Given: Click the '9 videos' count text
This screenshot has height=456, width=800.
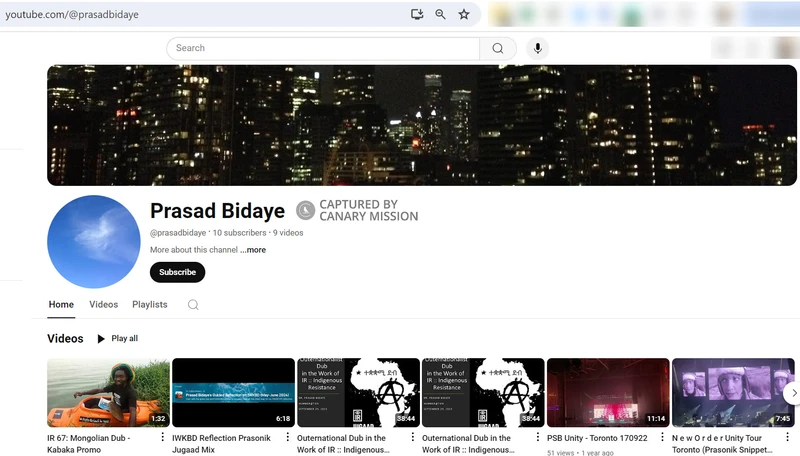Looking at the screenshot, I should [x=288, y=233].
